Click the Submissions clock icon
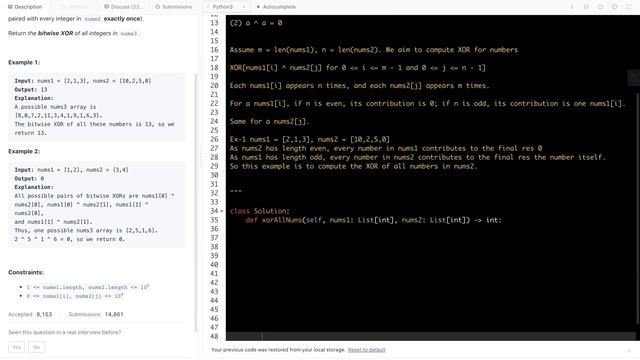This screenshot has width=640, height=360. pyautogui.click(x=158, y=7)
